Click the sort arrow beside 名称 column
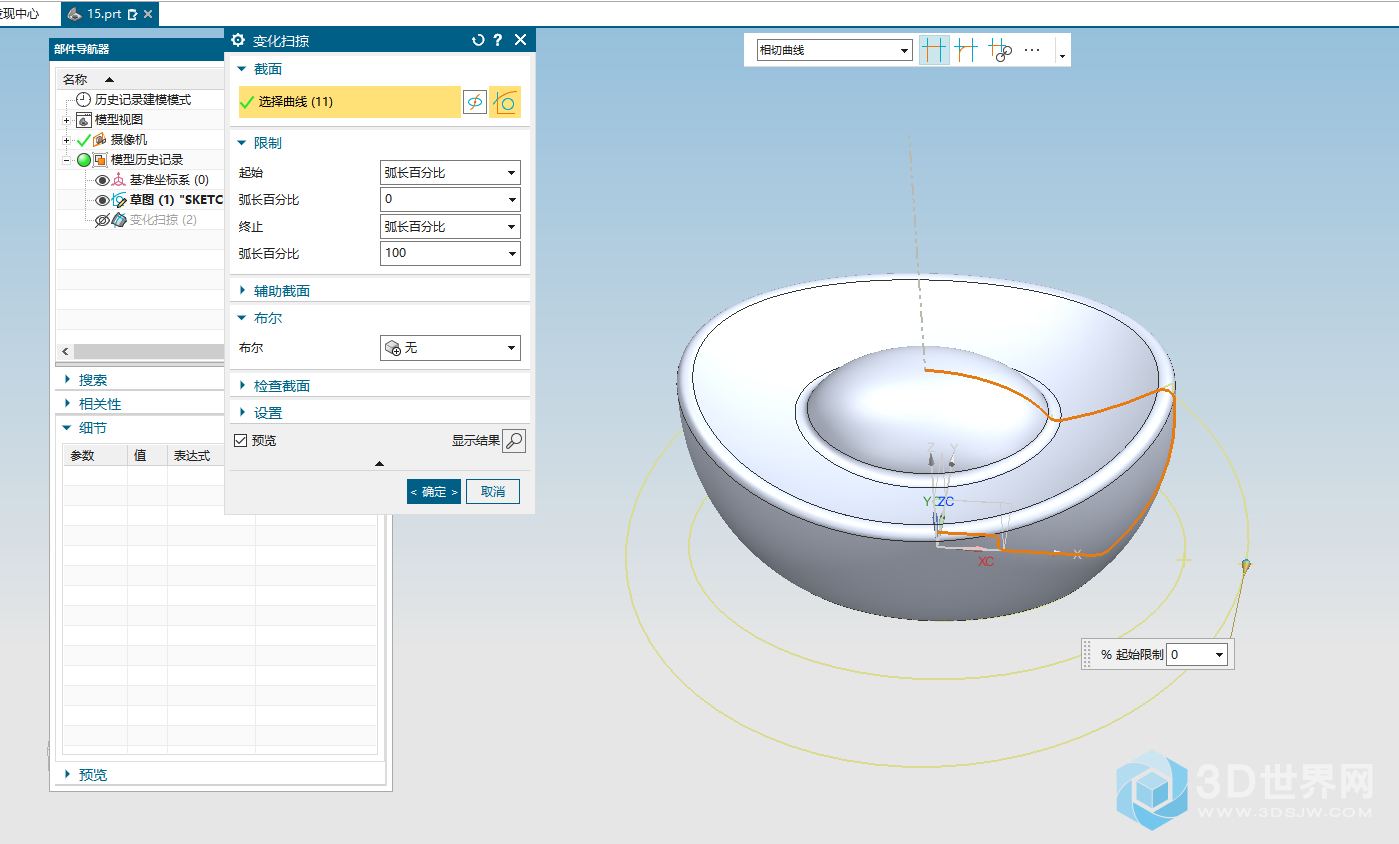The width and height of the screenshot is (1399, 844). click(109, 79)
